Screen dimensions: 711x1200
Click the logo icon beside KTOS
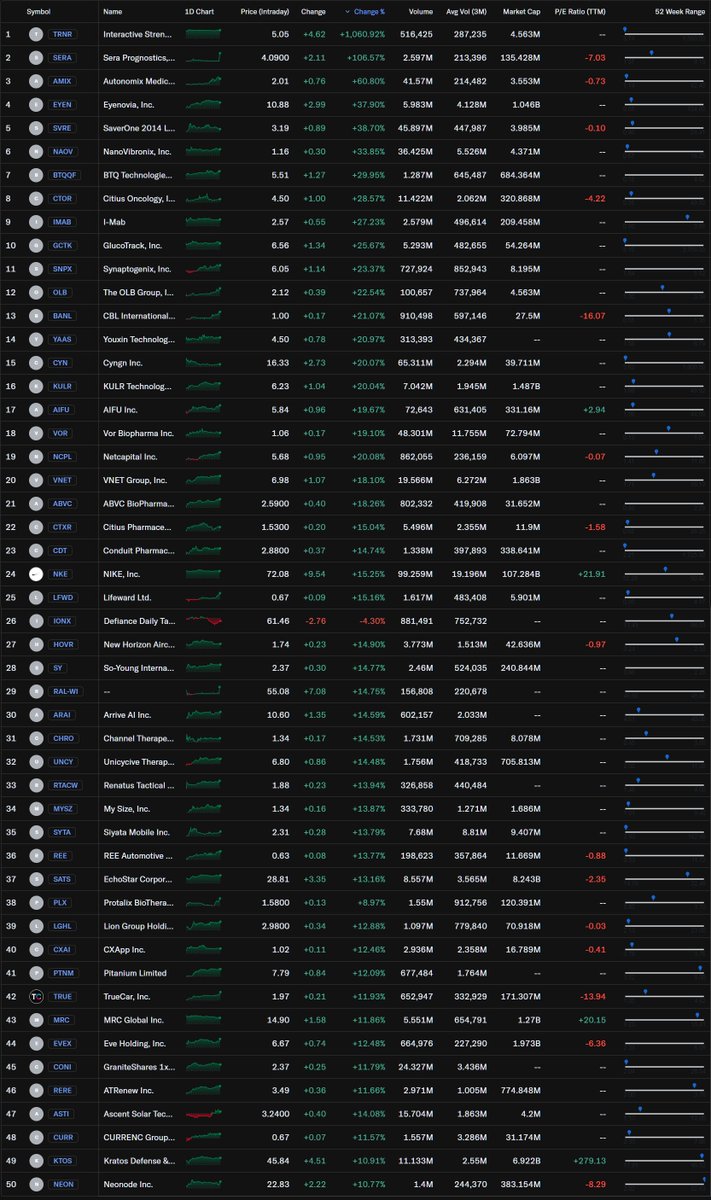click(x=36, y=1161)
